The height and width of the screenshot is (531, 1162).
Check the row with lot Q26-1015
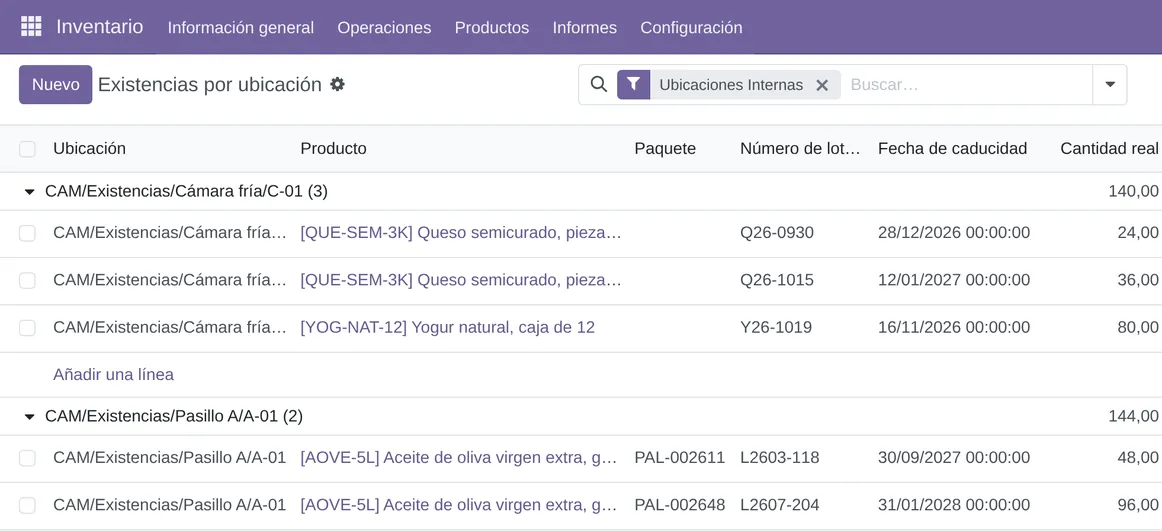(27, 281)
